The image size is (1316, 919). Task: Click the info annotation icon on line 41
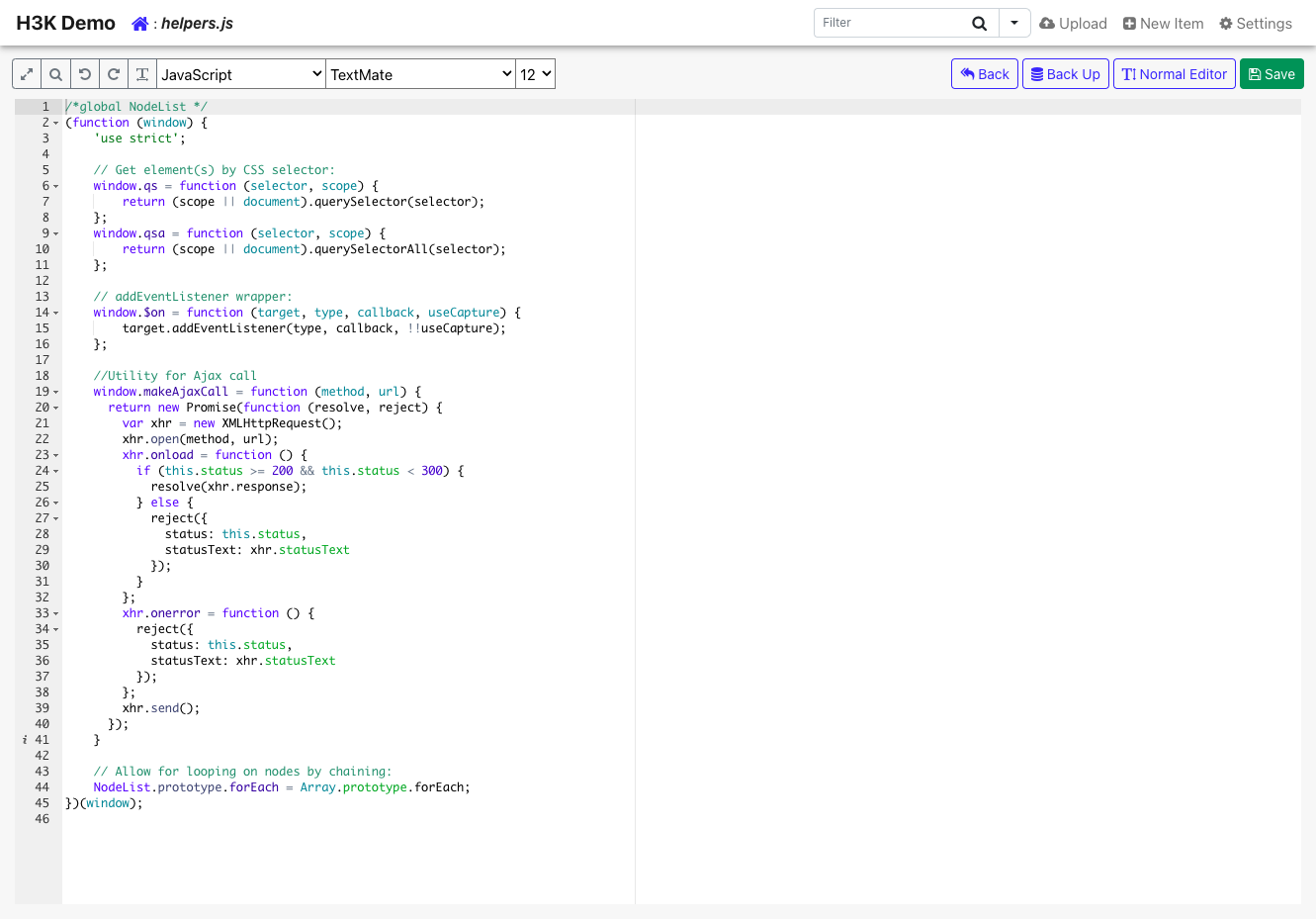click(24, 740)
